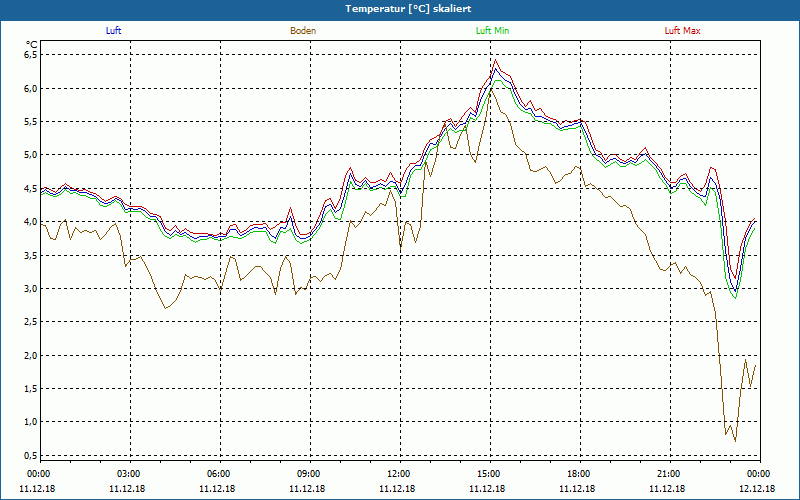Click the red Luft Max peak near 15:00
The image size is (800, 500).
click(495, 60)
